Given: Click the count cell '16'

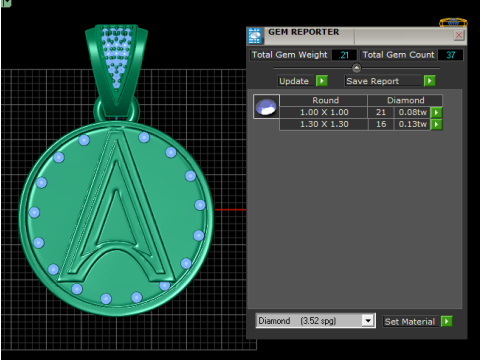Looking at the screenshot, I should (381, 124).
